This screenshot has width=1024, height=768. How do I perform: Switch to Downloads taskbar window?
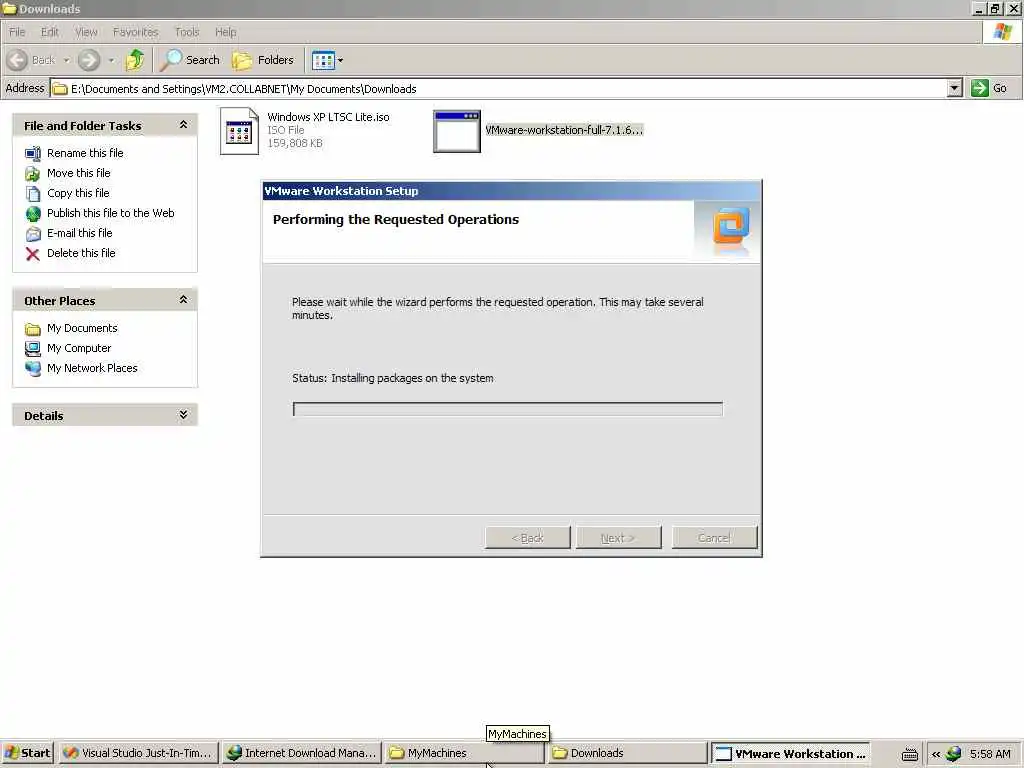pyautogui.click(x=626, y=753)
